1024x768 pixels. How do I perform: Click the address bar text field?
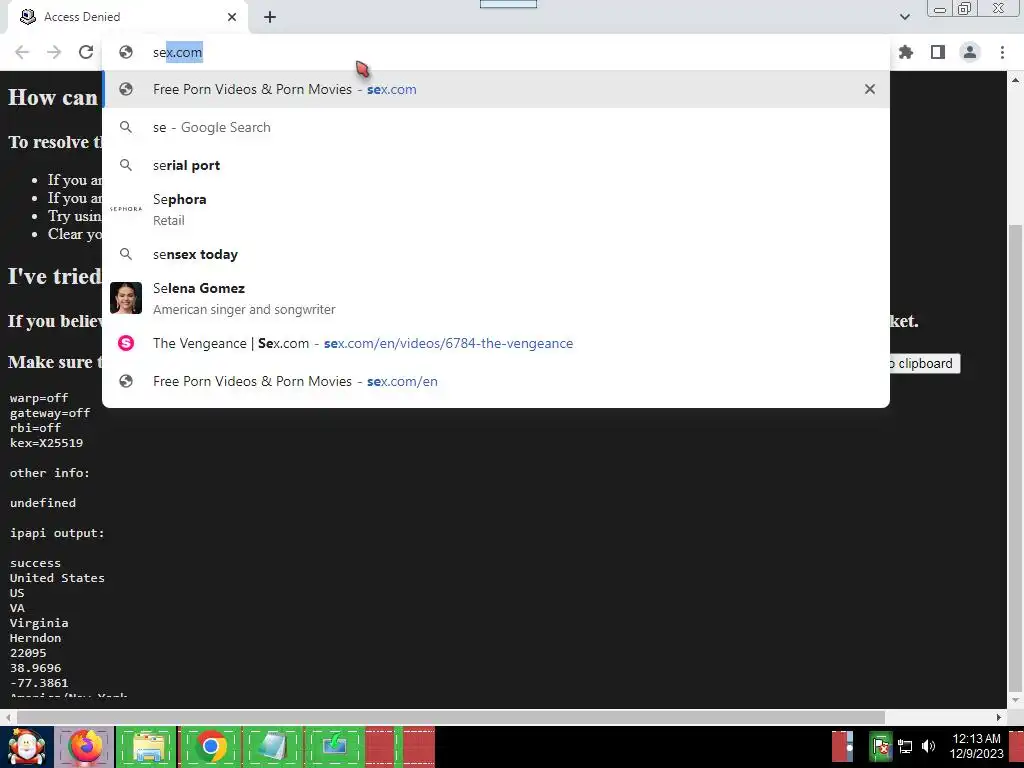coord(496,52)
